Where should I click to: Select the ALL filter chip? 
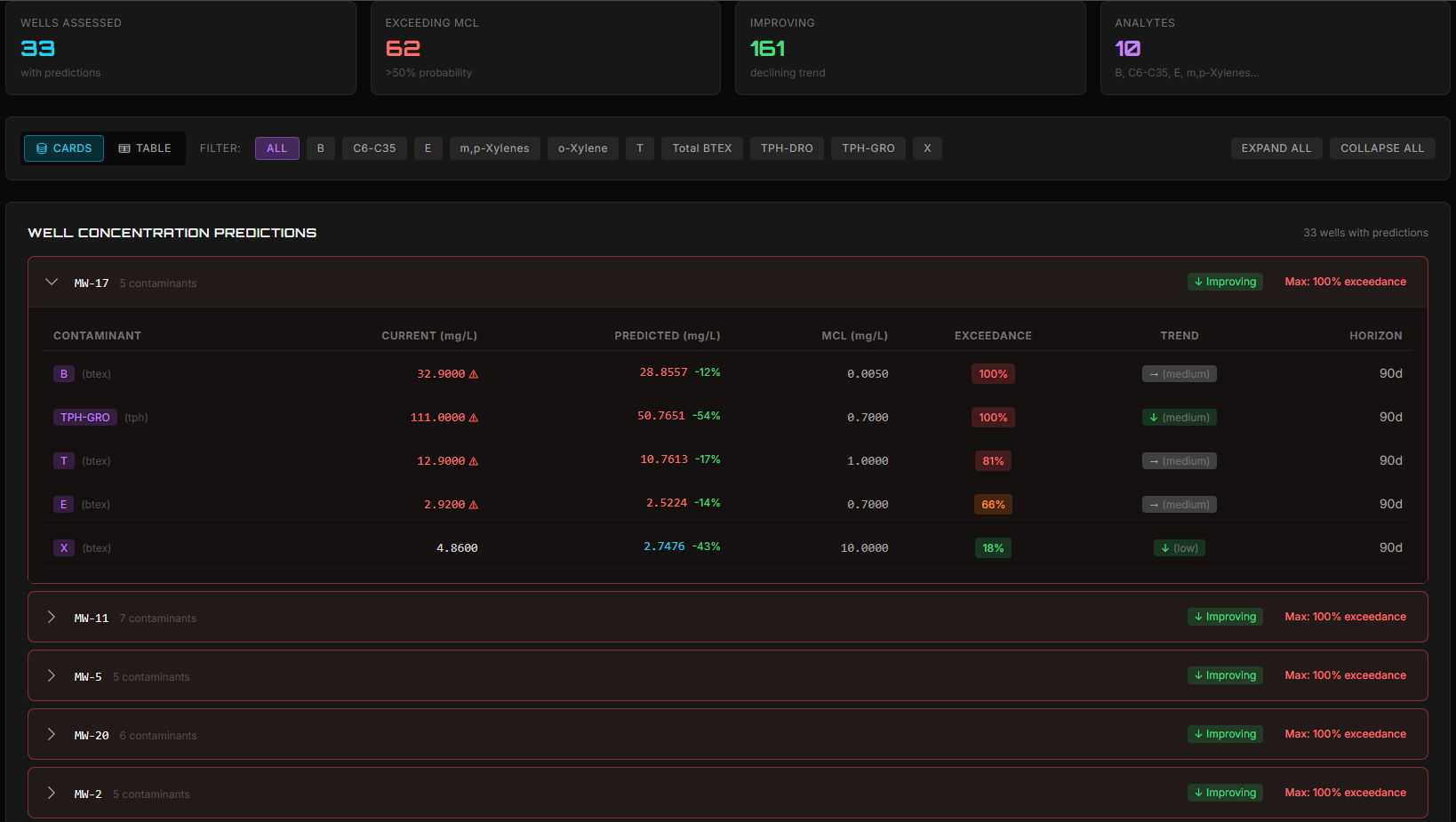click(276, 148)
